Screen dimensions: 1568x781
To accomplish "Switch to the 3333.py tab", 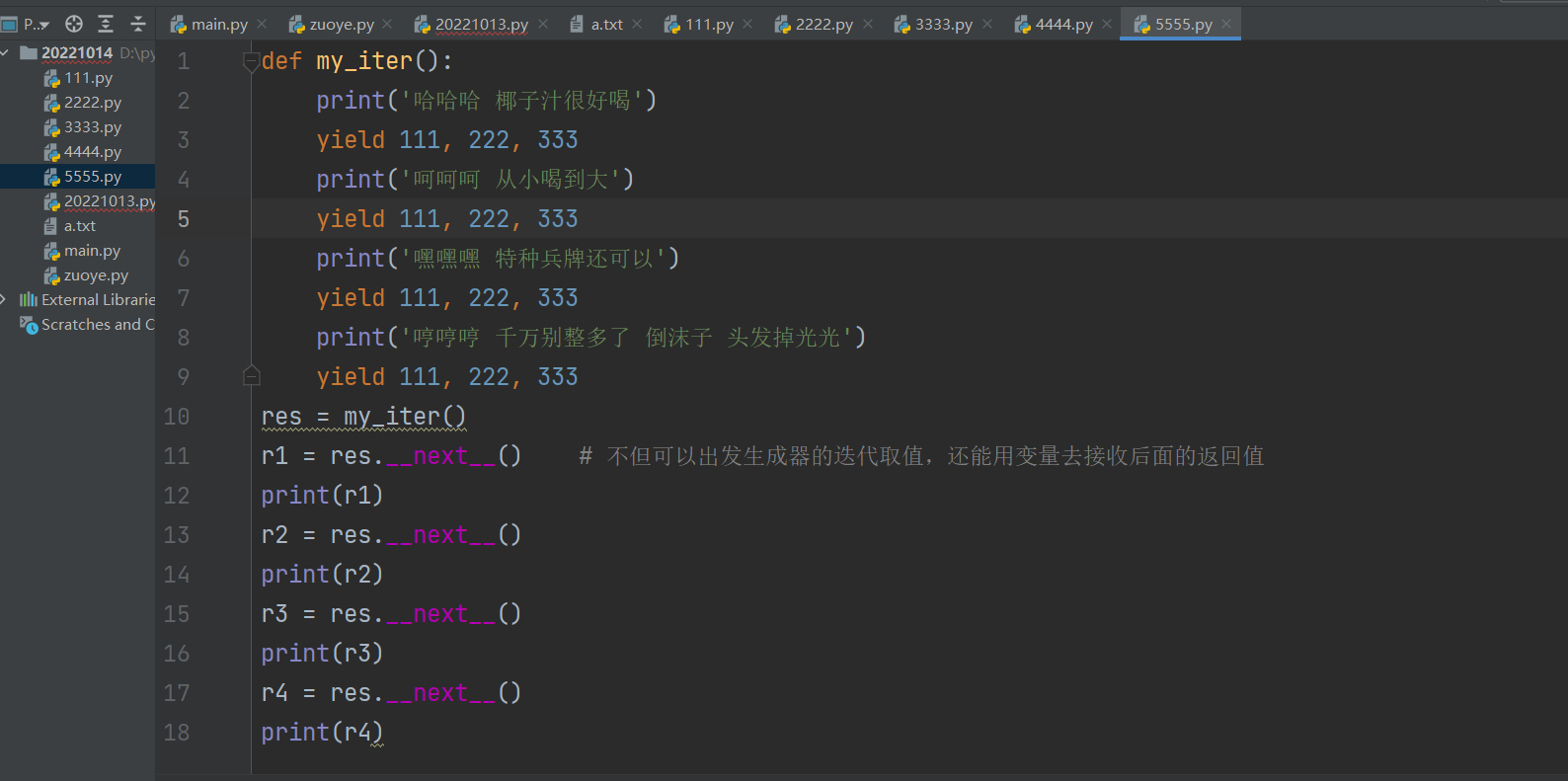I will pyautogui.click(x=943, y=25).
